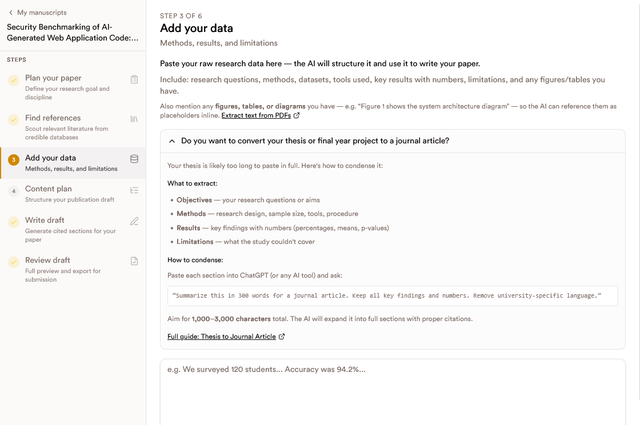The height and width of the screenshot is (425, 640).
Task: Open the Find references step
Action: [x=73, y=127]
